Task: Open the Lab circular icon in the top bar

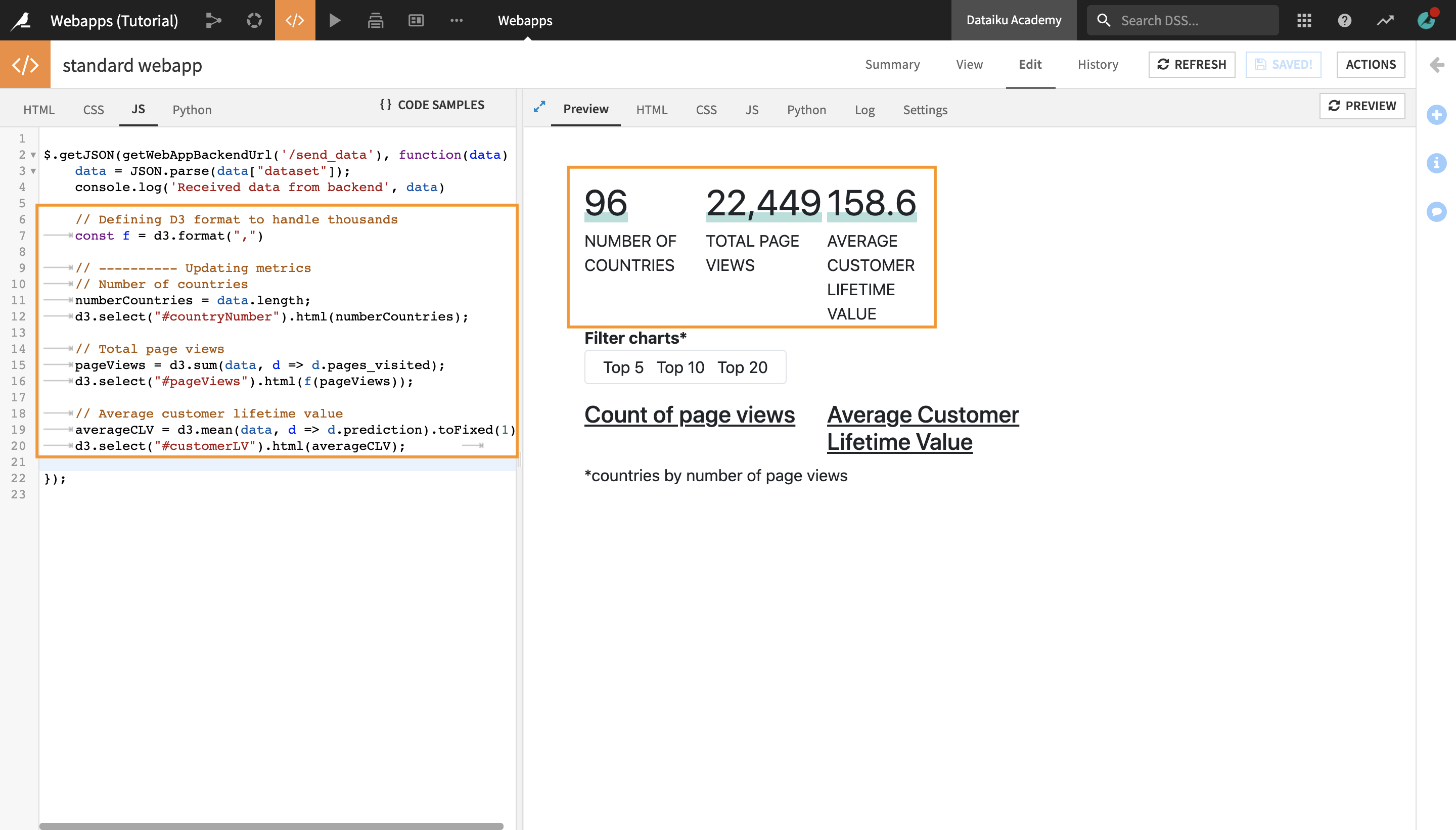Action: [254, 21]
